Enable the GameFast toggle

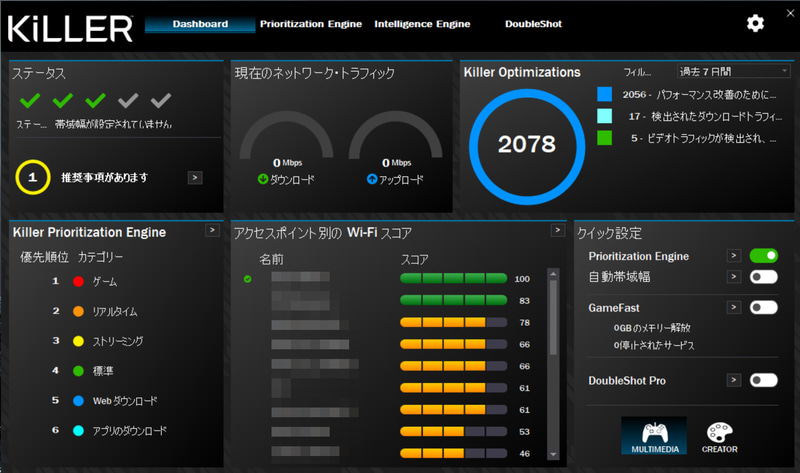(x=764, y=308)
